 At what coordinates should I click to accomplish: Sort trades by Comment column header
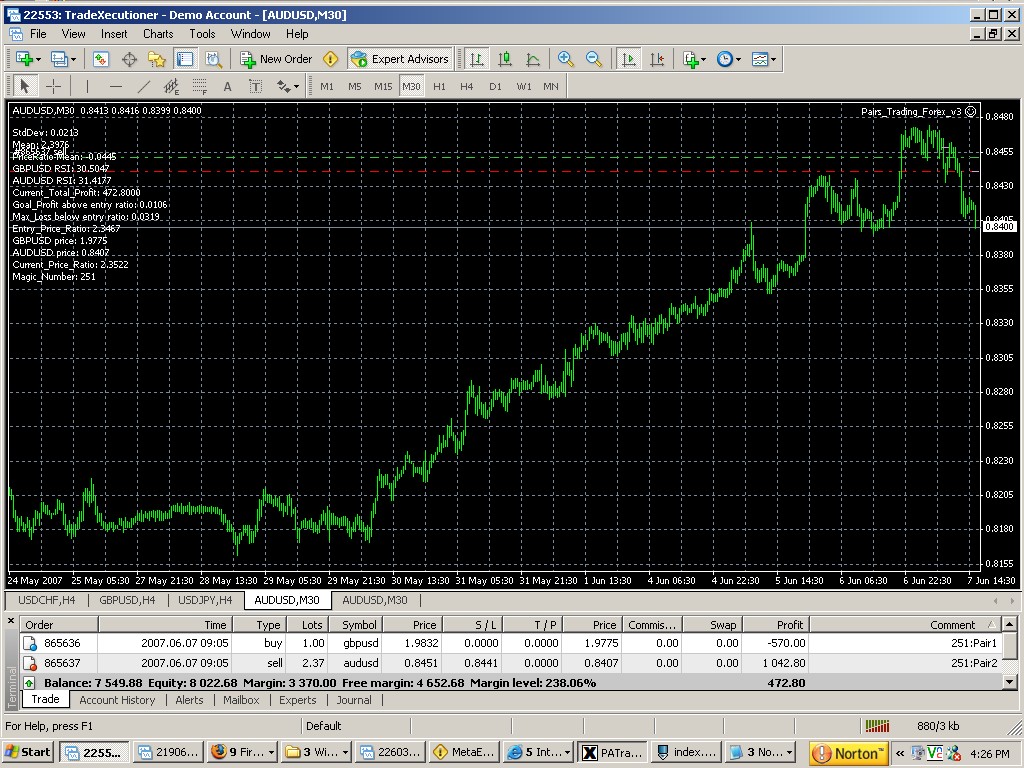click(x=904, y=625)
